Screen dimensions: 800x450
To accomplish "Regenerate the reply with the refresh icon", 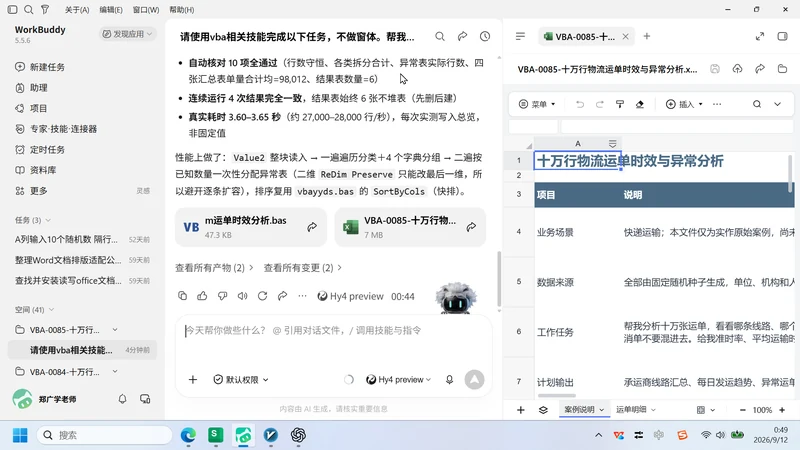I will pos(262,296).
